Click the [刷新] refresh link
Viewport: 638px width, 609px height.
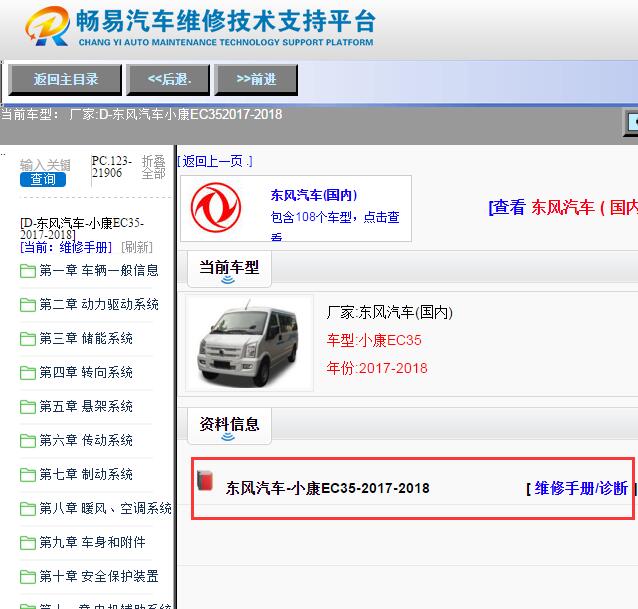coord(137,247)
